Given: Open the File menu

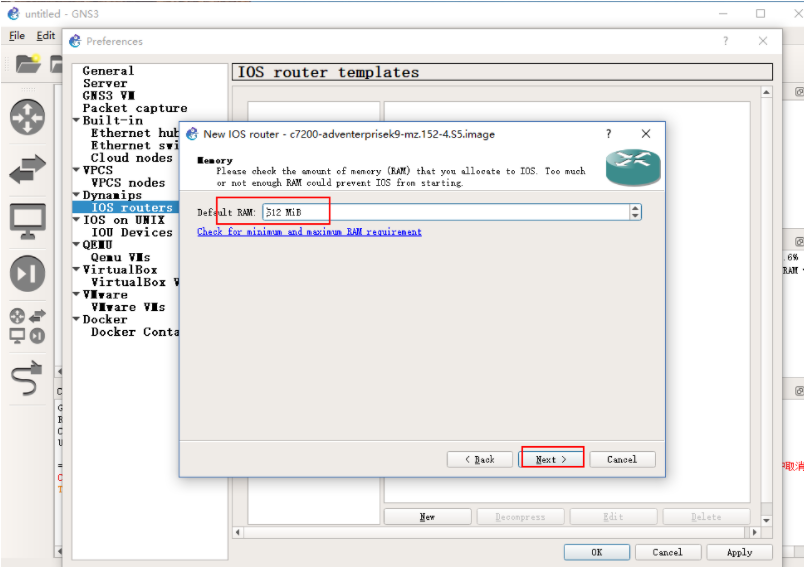Looking at the screenshot, I should [x=17, y=36].
